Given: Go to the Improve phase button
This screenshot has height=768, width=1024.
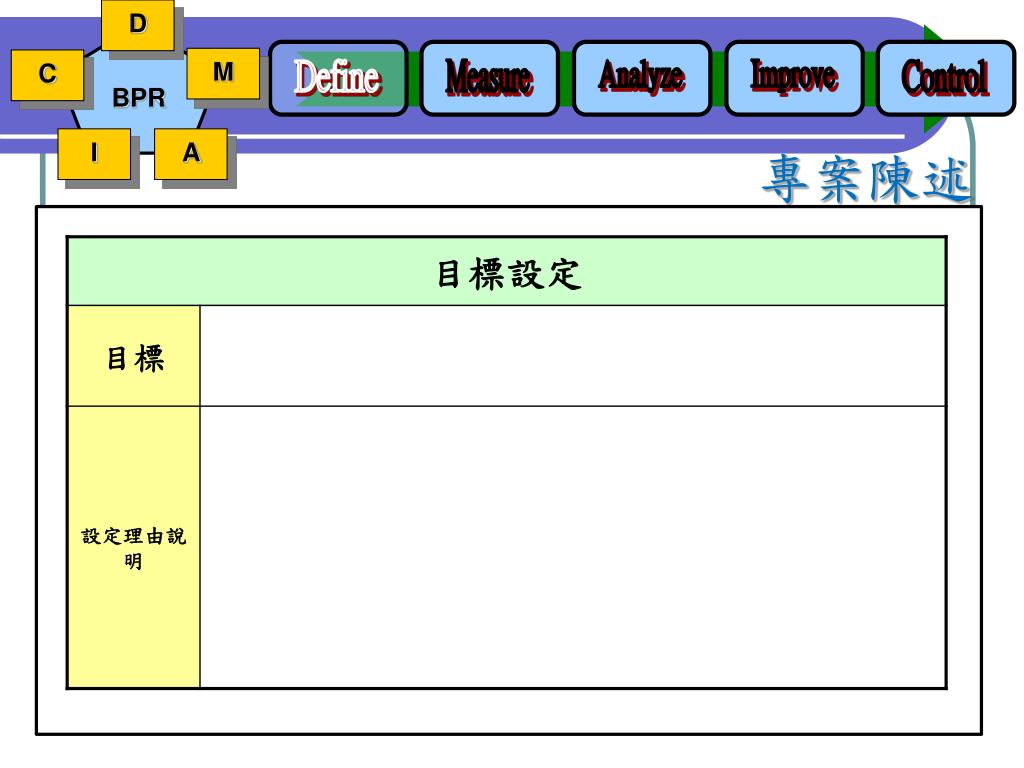Looking at the screenshot, I should [793, 78].
